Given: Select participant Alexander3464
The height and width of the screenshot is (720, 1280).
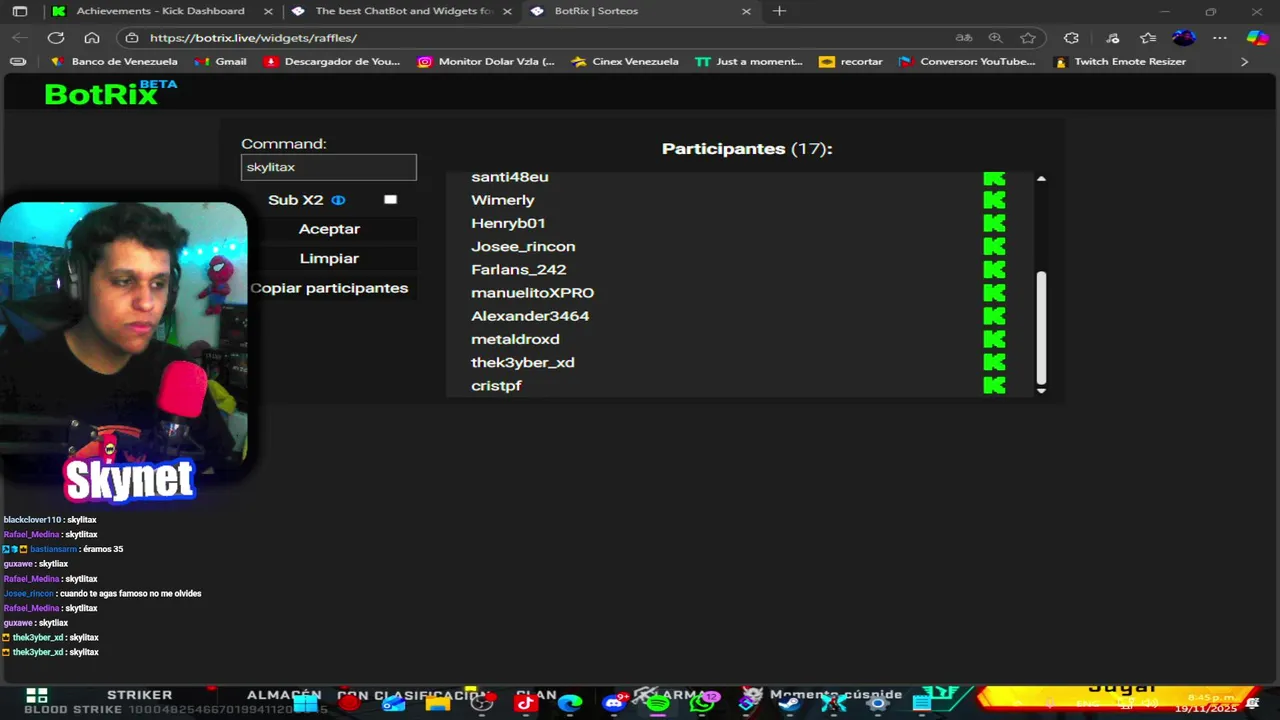Looking at the screenshot, I should (x=530, y=316).
